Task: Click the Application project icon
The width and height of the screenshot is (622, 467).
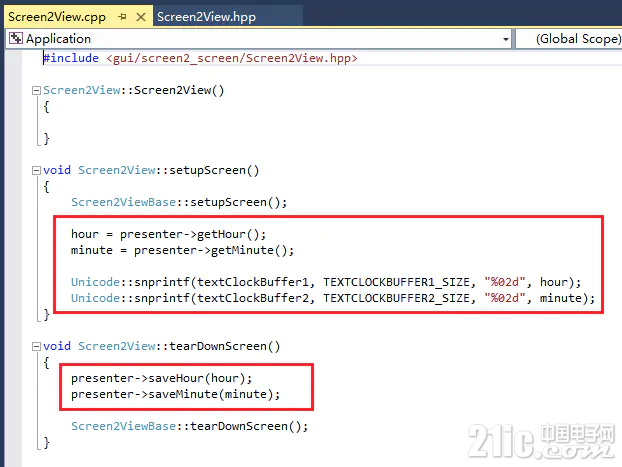Action: 16,38
